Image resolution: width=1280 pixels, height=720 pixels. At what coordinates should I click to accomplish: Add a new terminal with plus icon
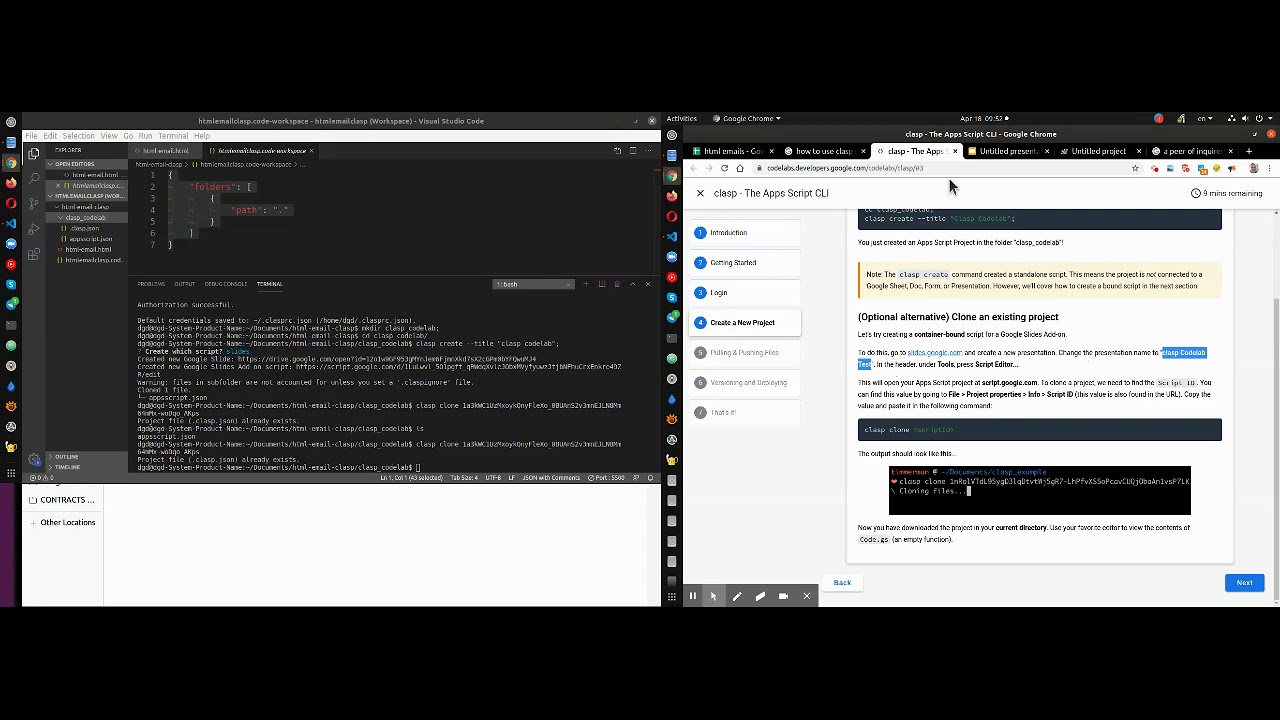click(586, 284)
